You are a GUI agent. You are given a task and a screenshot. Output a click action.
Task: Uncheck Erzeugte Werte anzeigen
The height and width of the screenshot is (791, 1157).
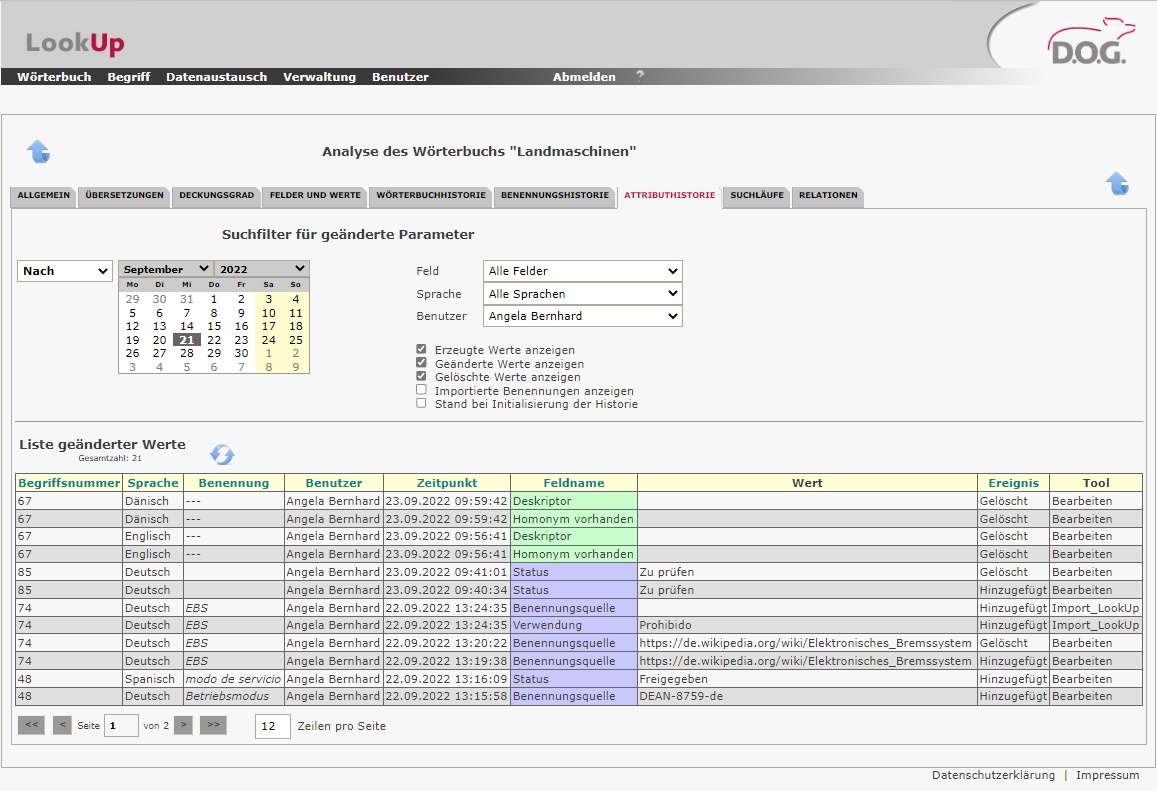[422, 350]
